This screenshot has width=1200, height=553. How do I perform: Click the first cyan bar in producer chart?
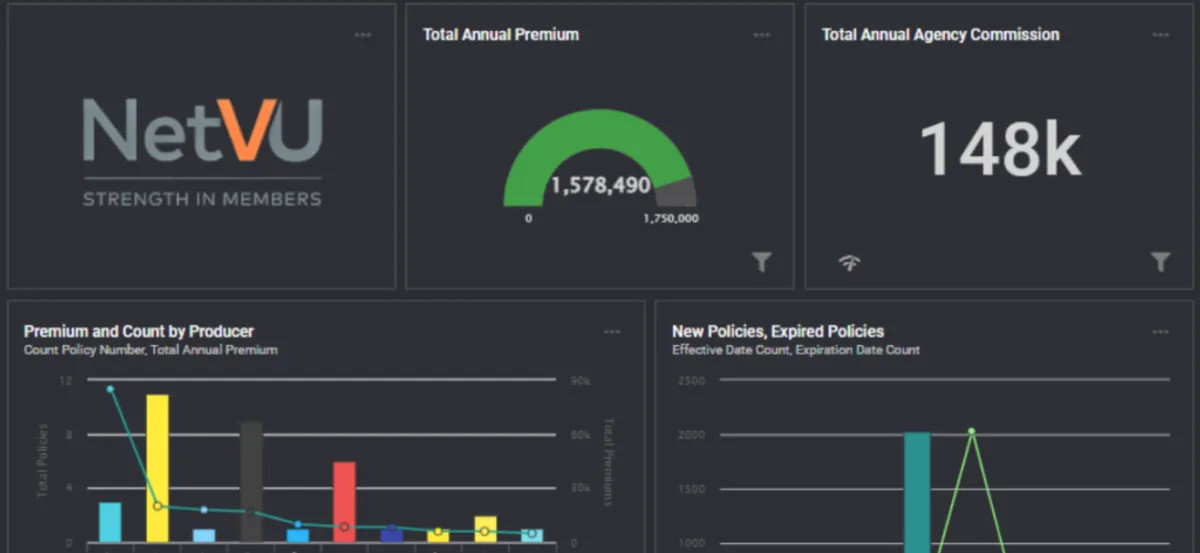pos(110,522)
